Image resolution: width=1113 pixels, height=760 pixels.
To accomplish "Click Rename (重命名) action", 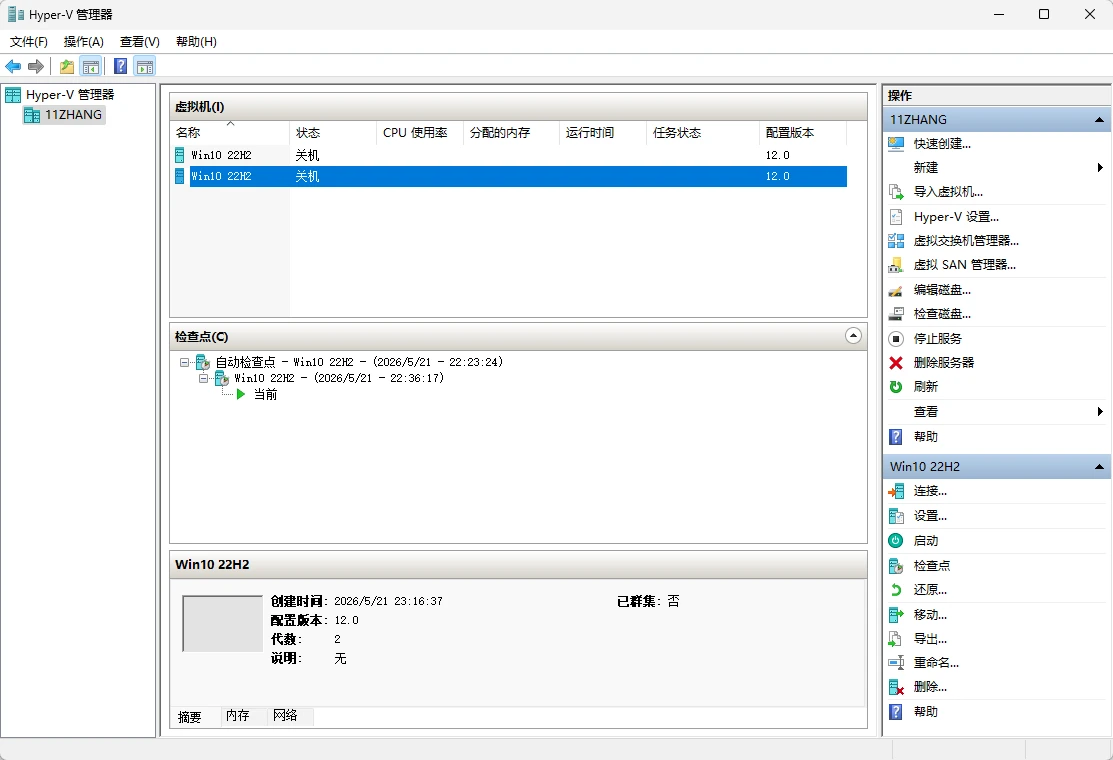I will point(936,663).
